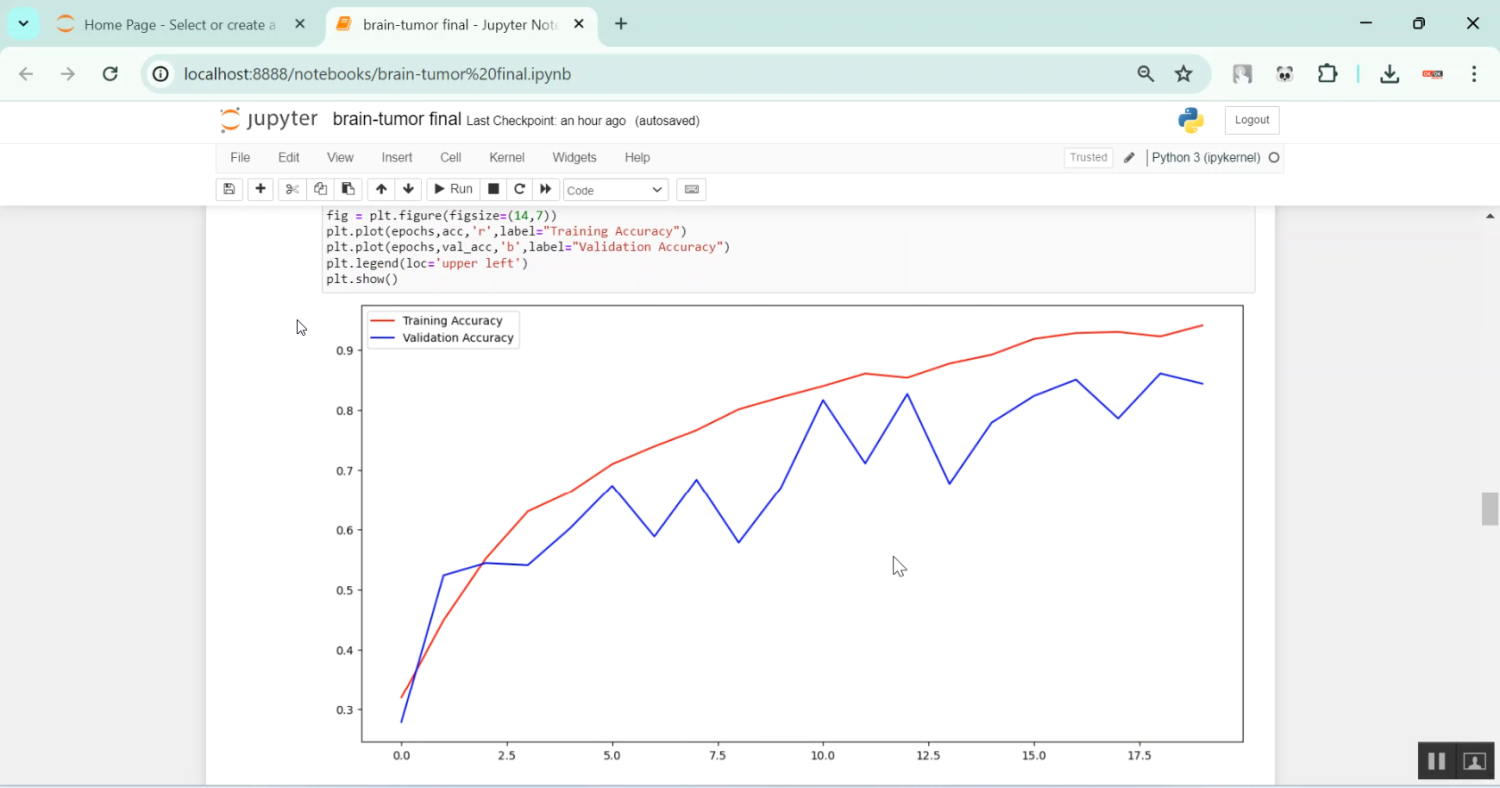The height and width of the screenshot is (788, 1500).
Task: Copy selected cells in the toolbar
Action: click(320, 189)
